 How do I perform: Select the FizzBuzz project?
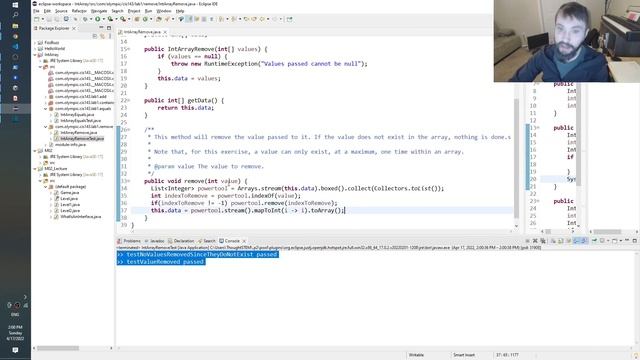tap(51, 42)
